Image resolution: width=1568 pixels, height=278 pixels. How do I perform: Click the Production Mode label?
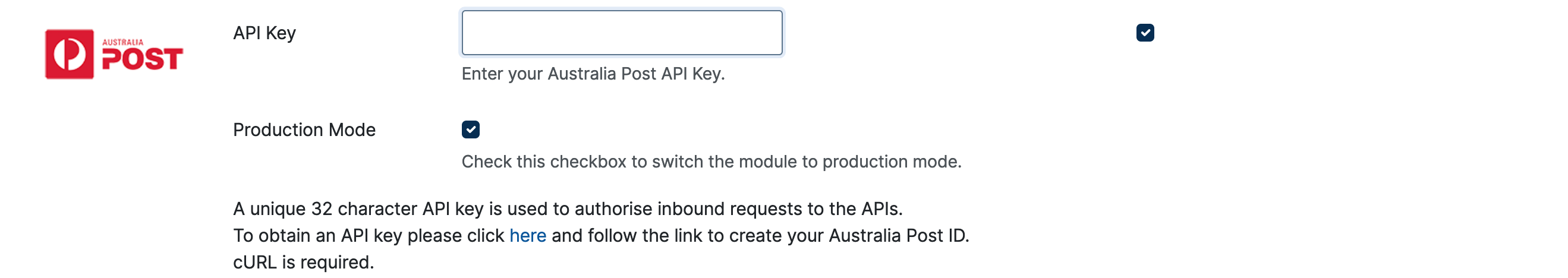[x=304, y=129]
